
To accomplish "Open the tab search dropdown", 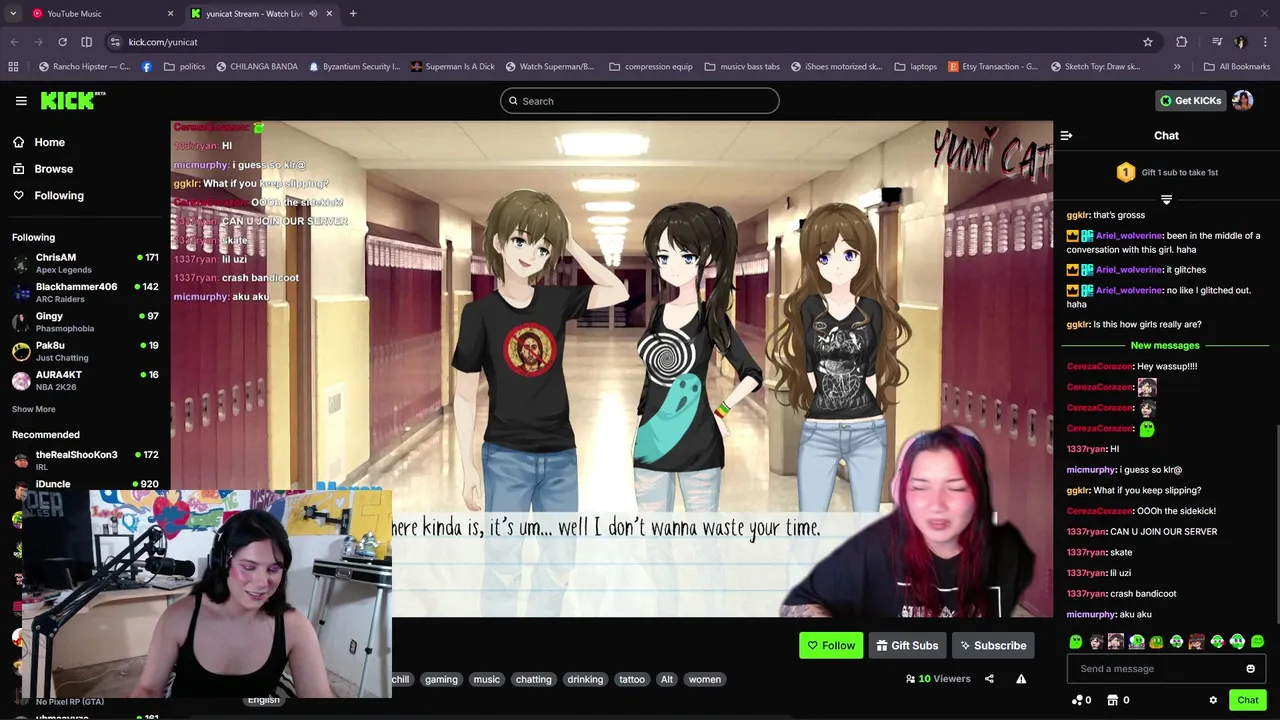I will [13, 14].
